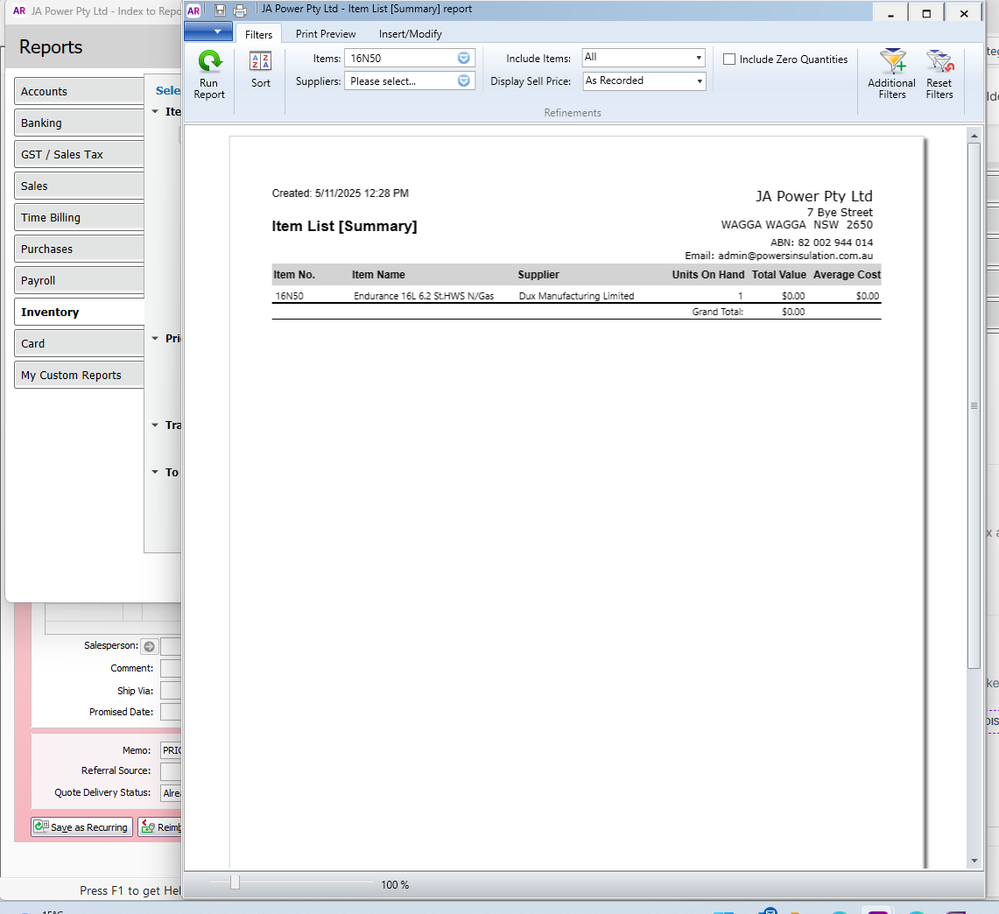The height and width of the screenshot is (914, 999).
Task: Open the Purchases reports category
Action: click(80, 249)
